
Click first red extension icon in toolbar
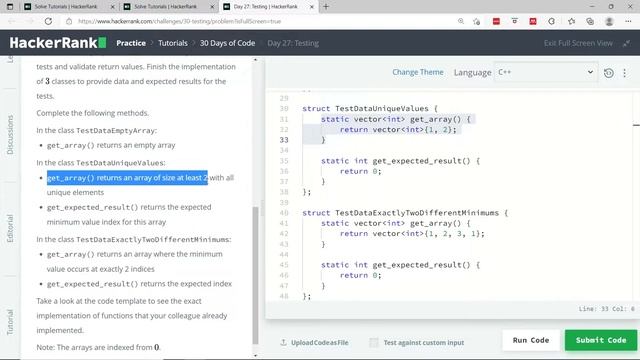pyautogui.click(x=496, y=21)
